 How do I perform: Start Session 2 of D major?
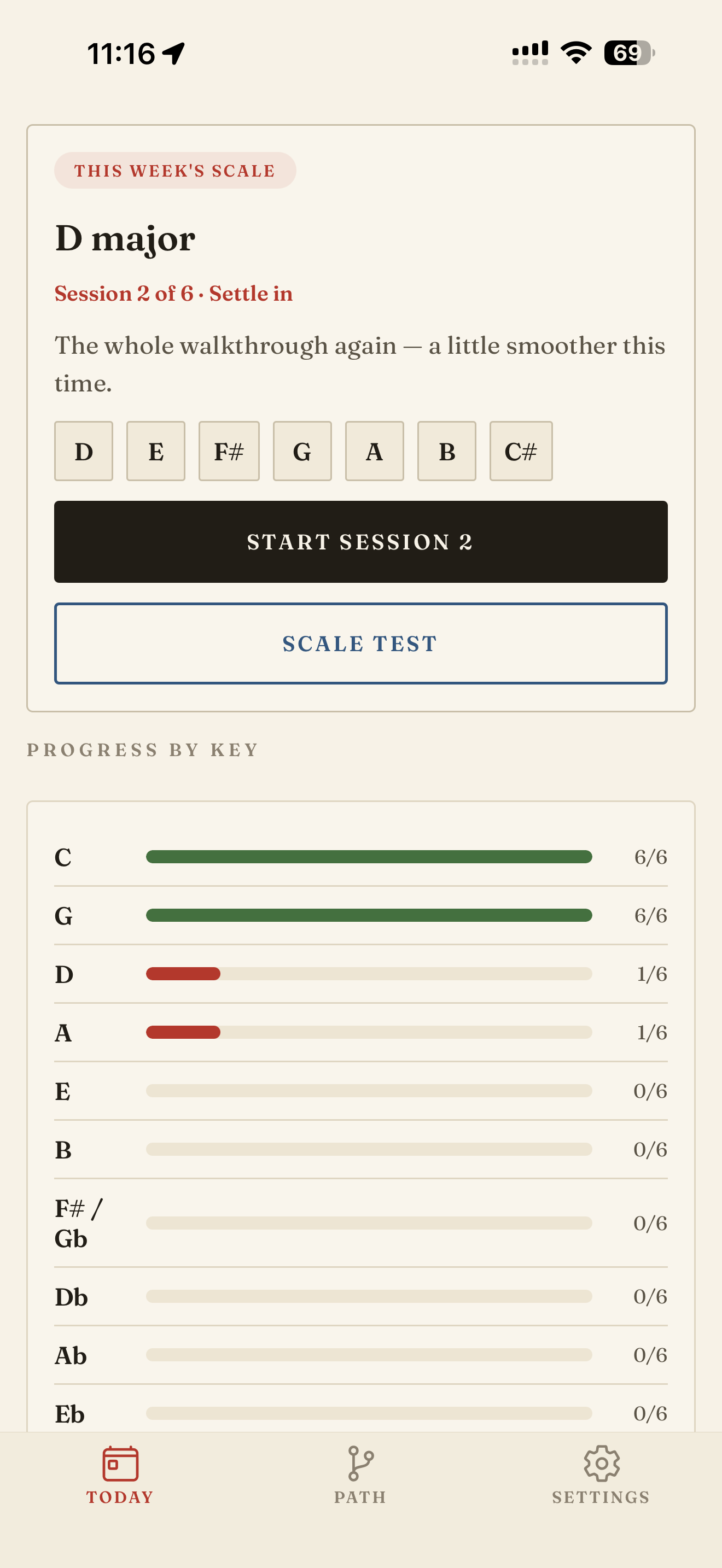click(361, 542)
